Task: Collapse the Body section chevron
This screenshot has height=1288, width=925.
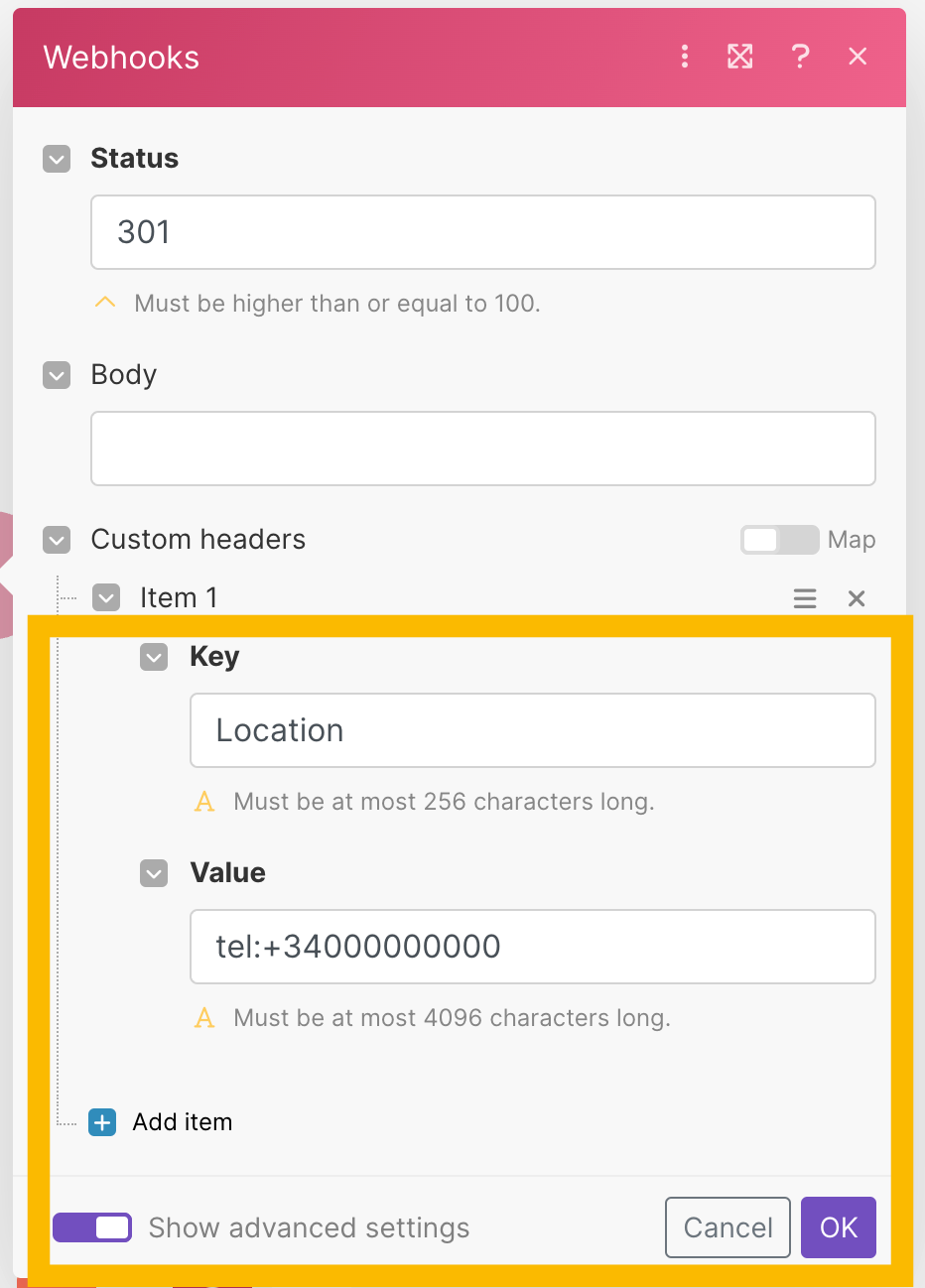Action: 57,375
